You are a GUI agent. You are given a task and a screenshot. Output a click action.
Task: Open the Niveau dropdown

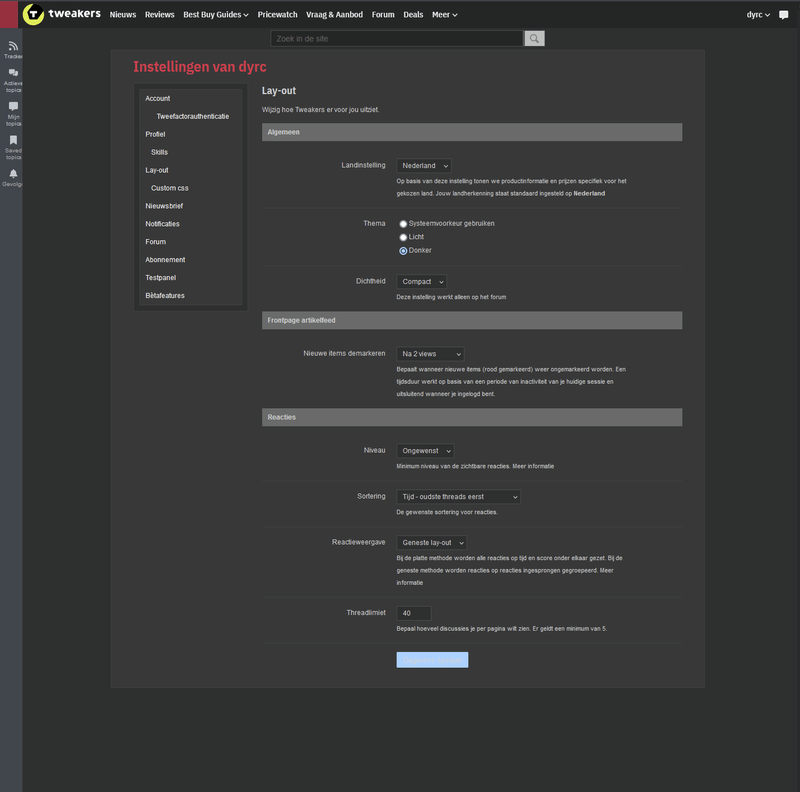point(425,451)
